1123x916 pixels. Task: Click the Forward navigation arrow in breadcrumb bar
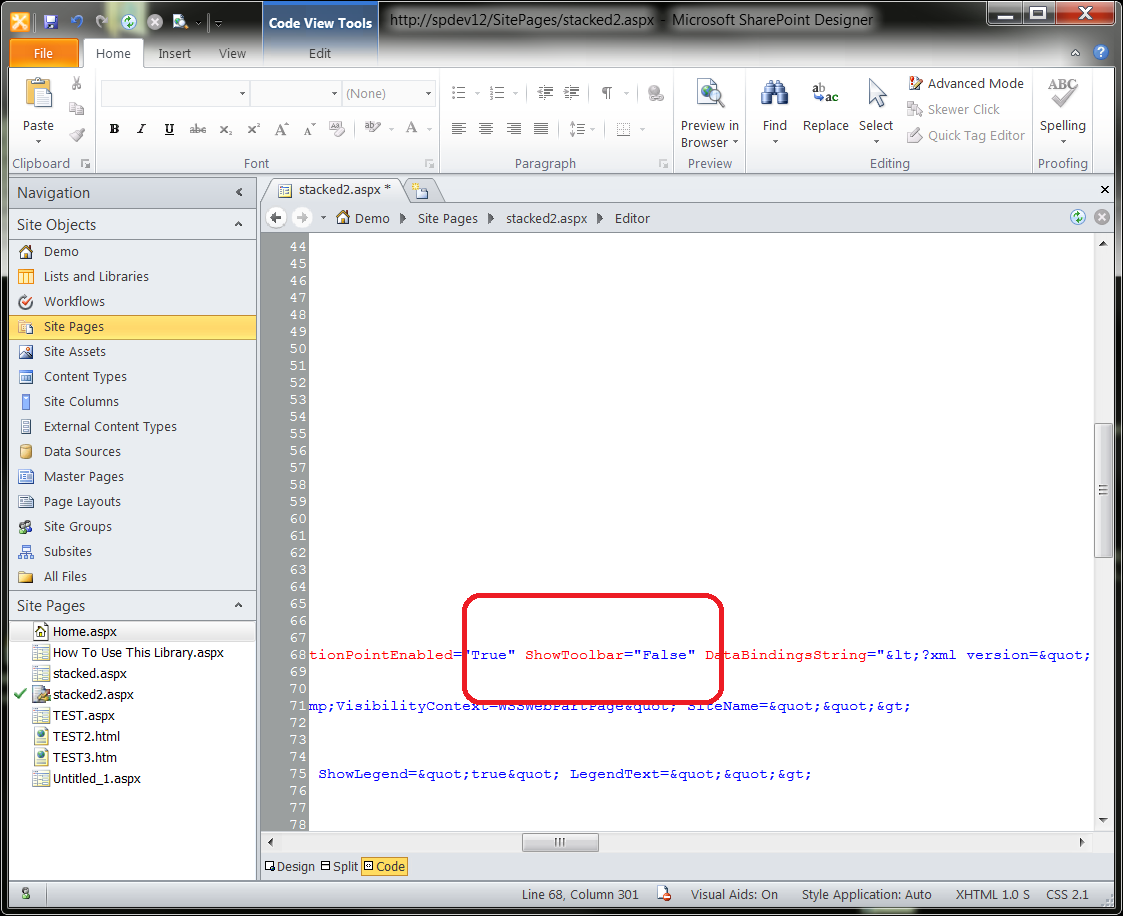(x=302, y=218)
